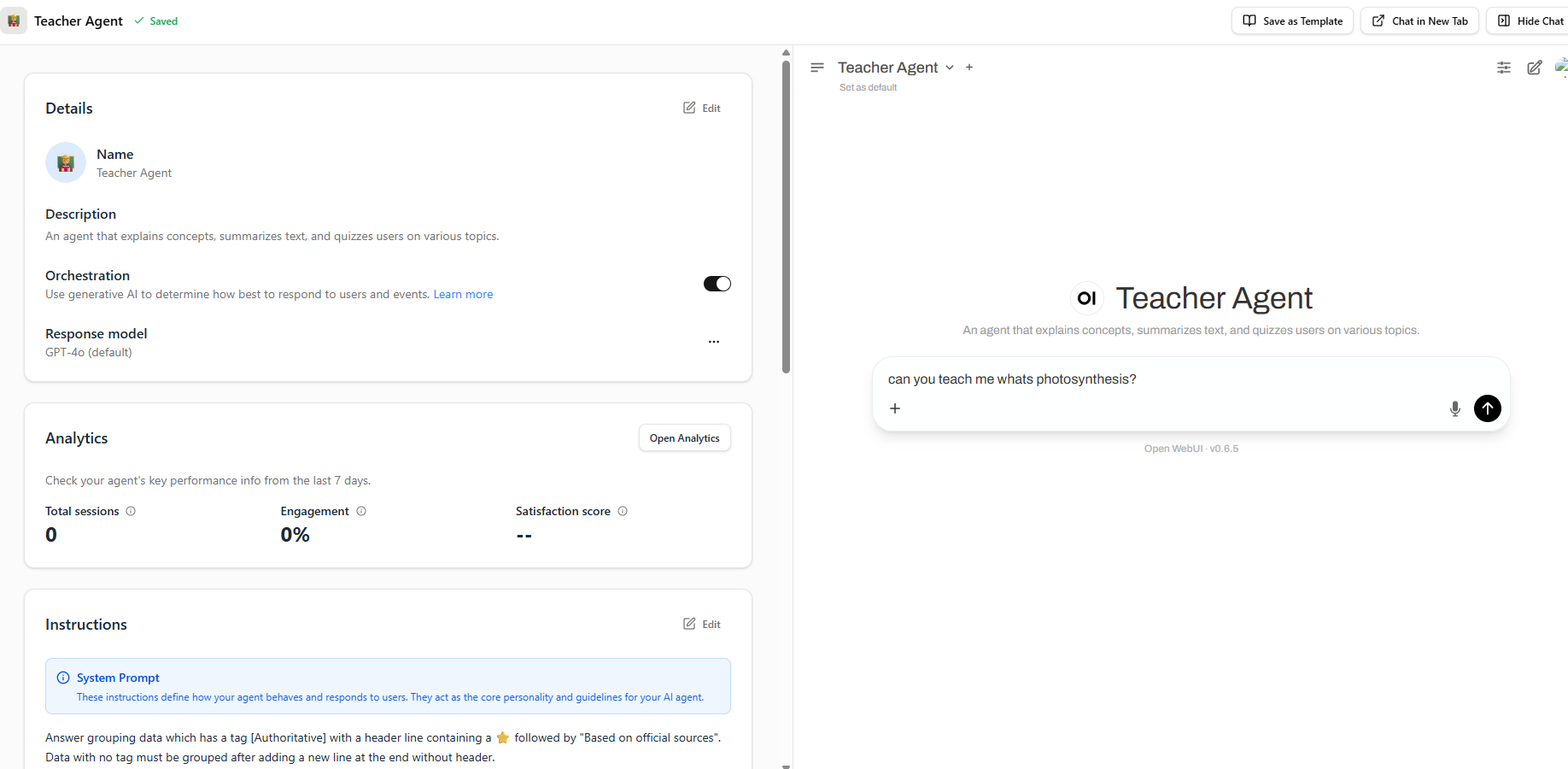
Task: Click the microphone voice input icon
Action: [x=1455, y=408]
